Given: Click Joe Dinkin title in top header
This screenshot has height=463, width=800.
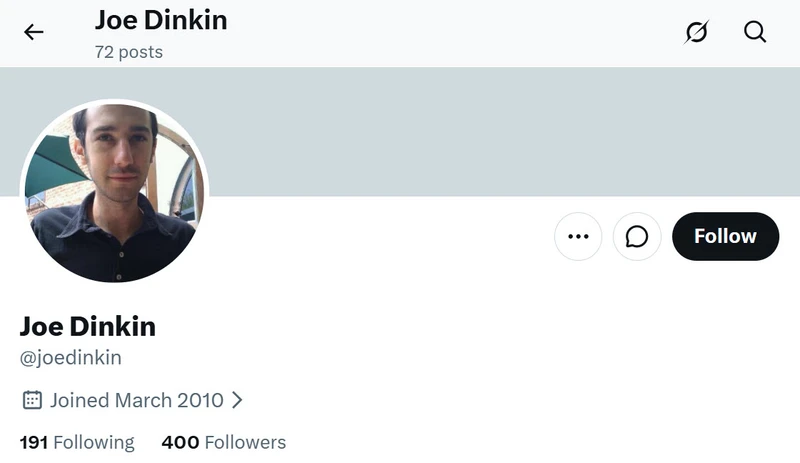Looking at the screenshot, I should [x=161, y=20].
